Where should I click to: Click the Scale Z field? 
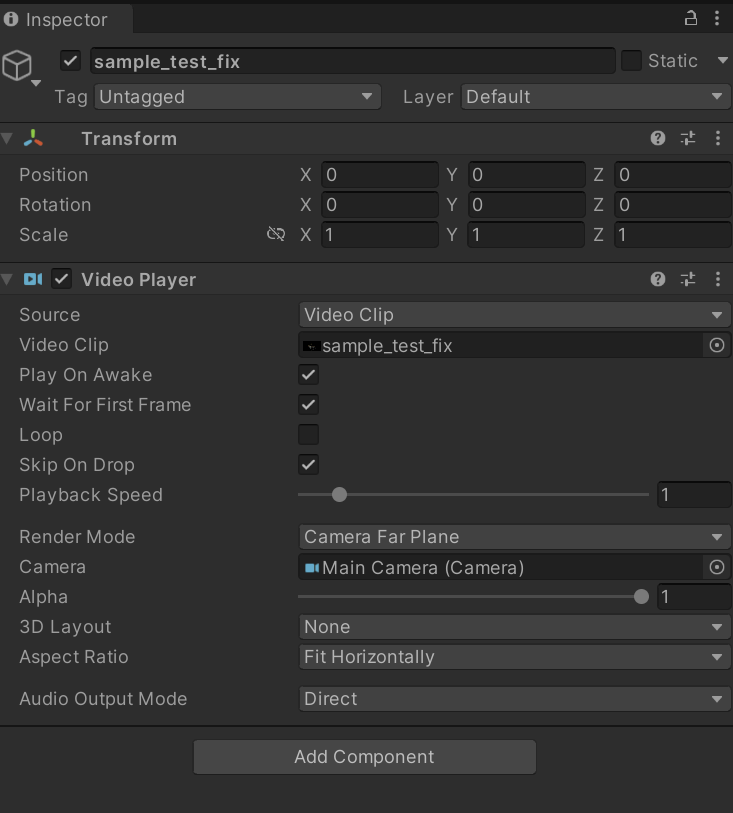673,235
